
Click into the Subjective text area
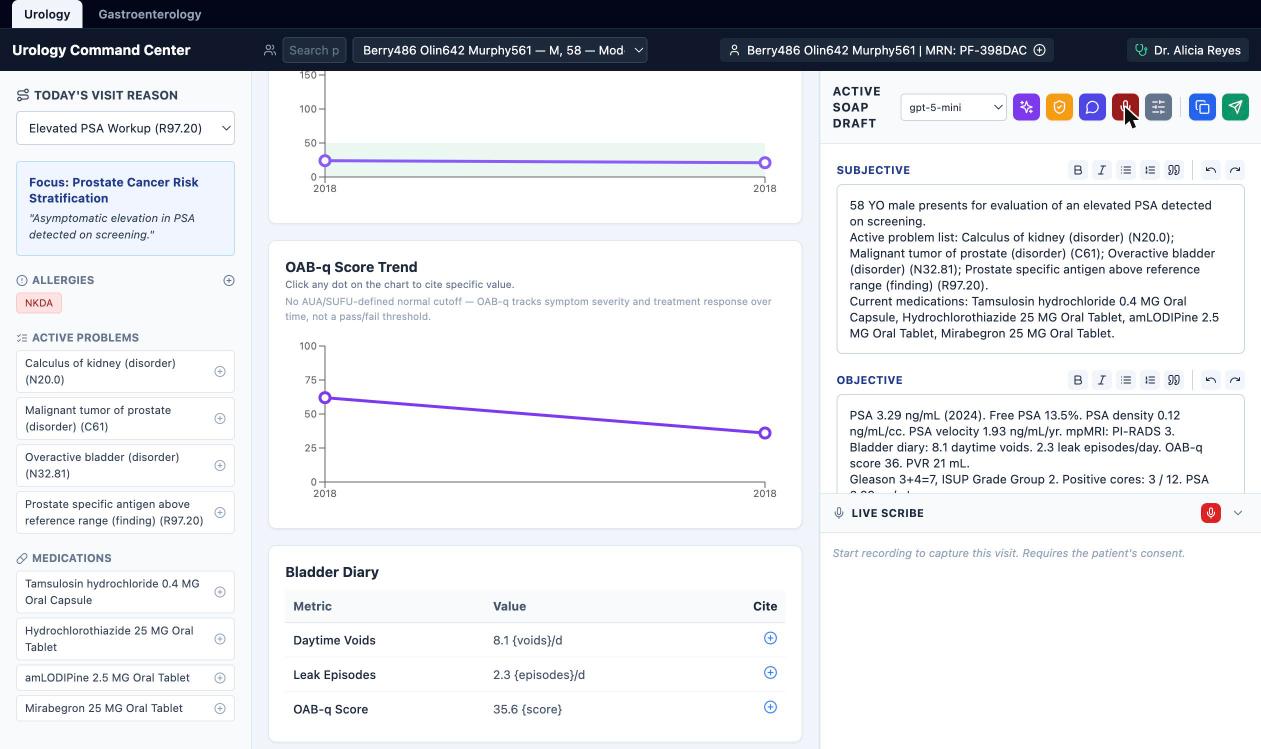tap(1040, 269)
